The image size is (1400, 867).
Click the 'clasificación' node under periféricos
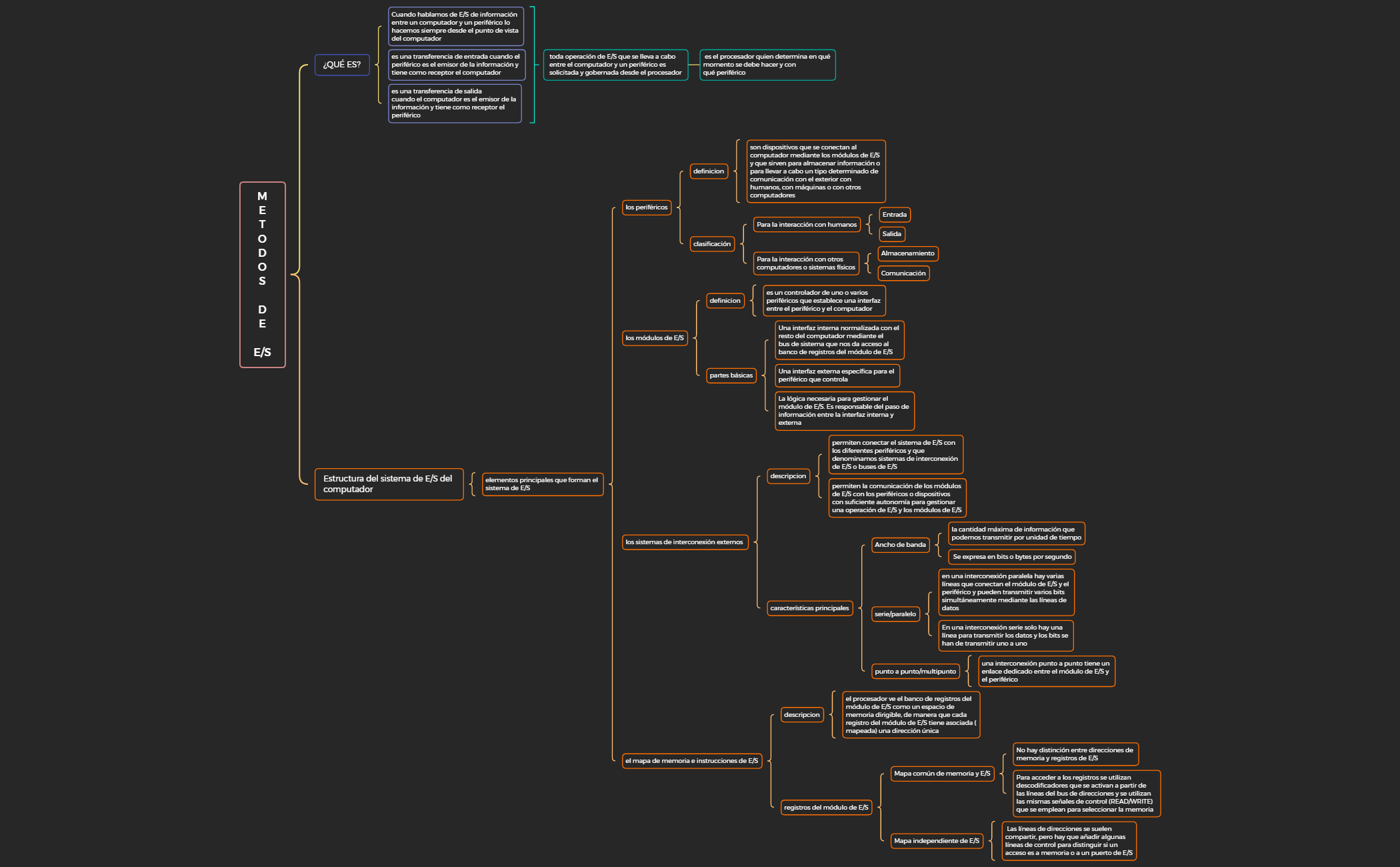pyautogui.click(x=711, y=244)
